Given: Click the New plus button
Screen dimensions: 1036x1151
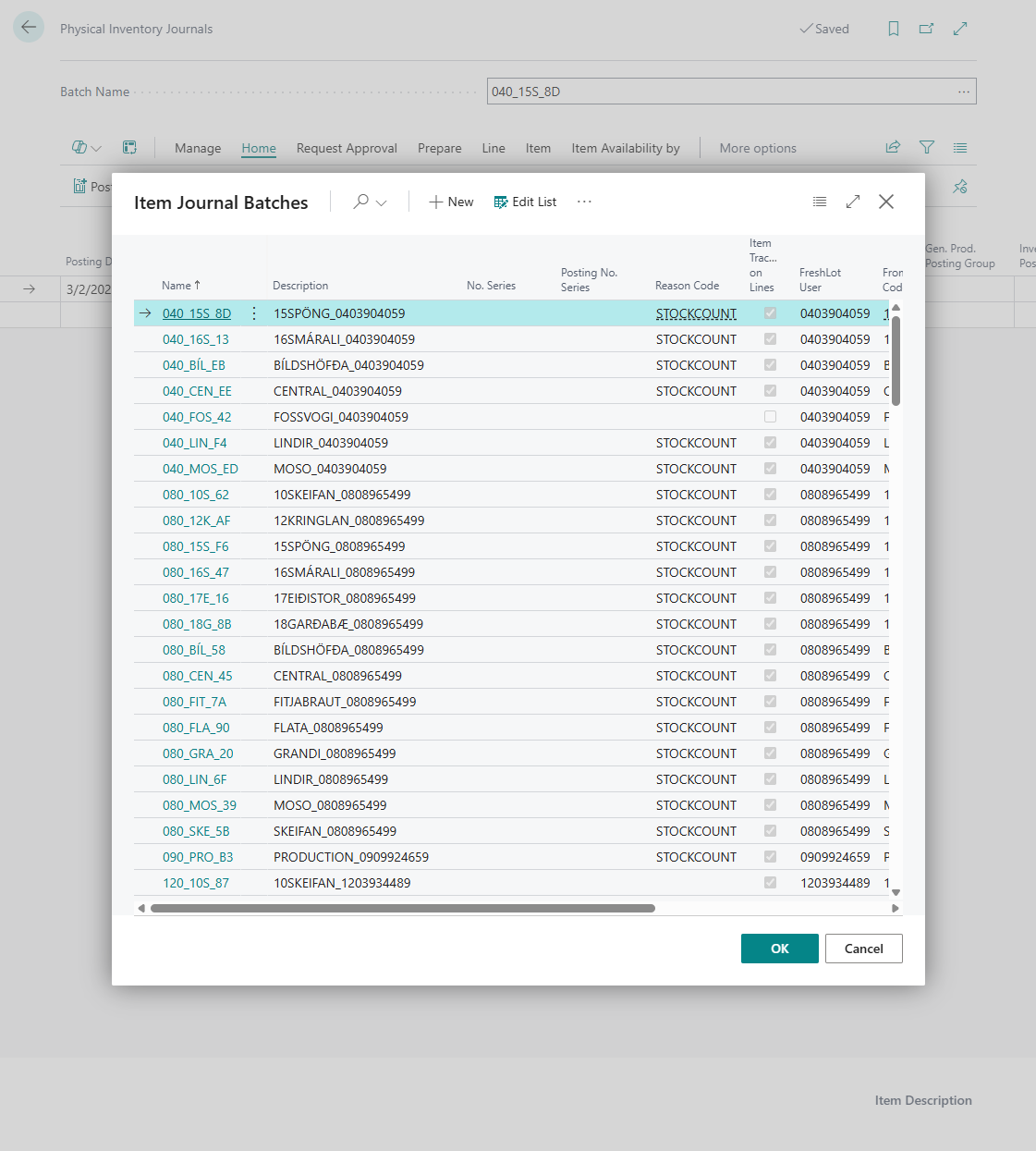Looking at the screenshot, I should click(x=451, y=202).
